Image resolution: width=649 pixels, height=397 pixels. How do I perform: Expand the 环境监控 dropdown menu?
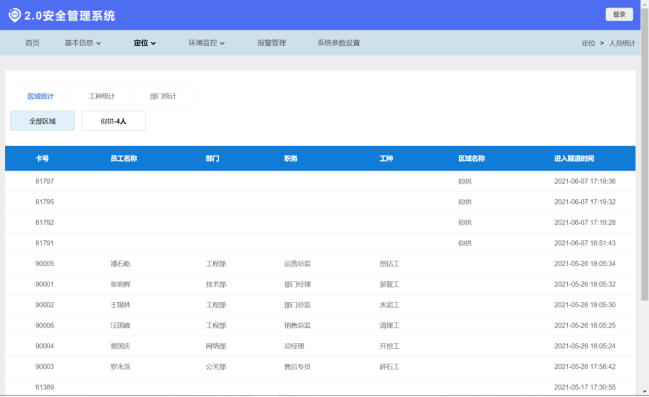[207, 43]
